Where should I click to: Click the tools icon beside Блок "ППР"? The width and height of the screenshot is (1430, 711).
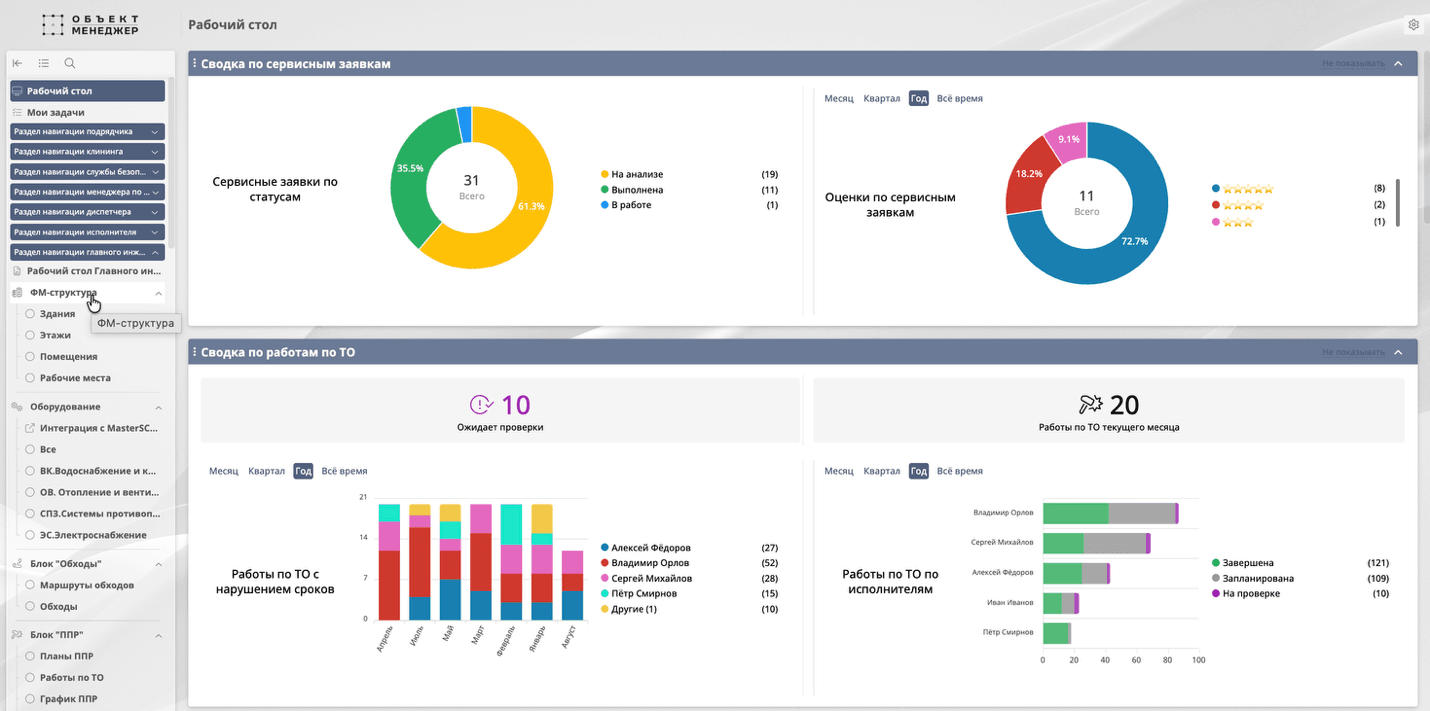coord(17,635)
